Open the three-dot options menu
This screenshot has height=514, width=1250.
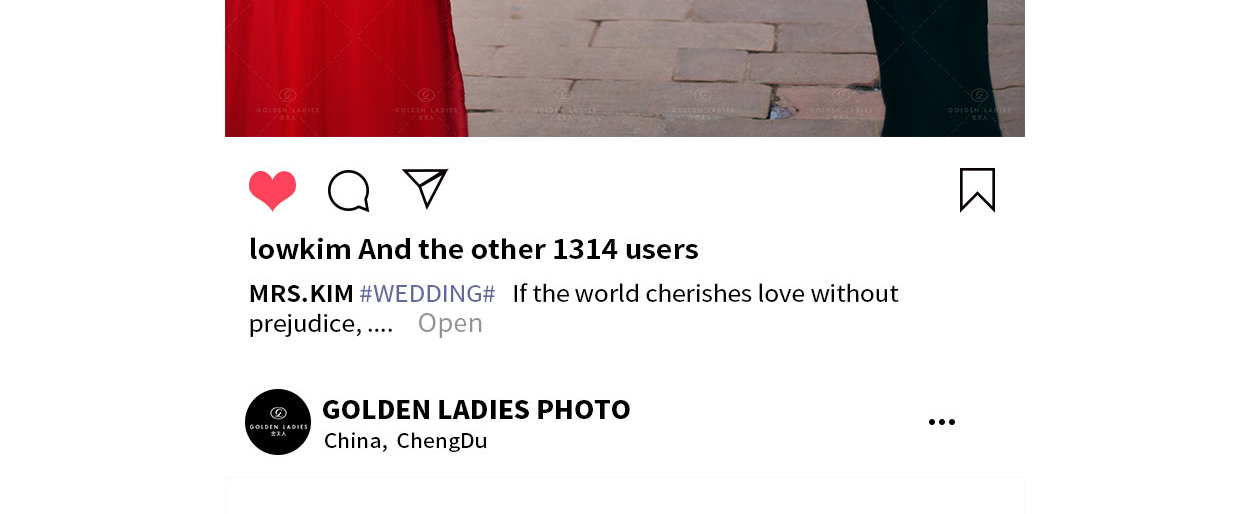coord(942,422)
